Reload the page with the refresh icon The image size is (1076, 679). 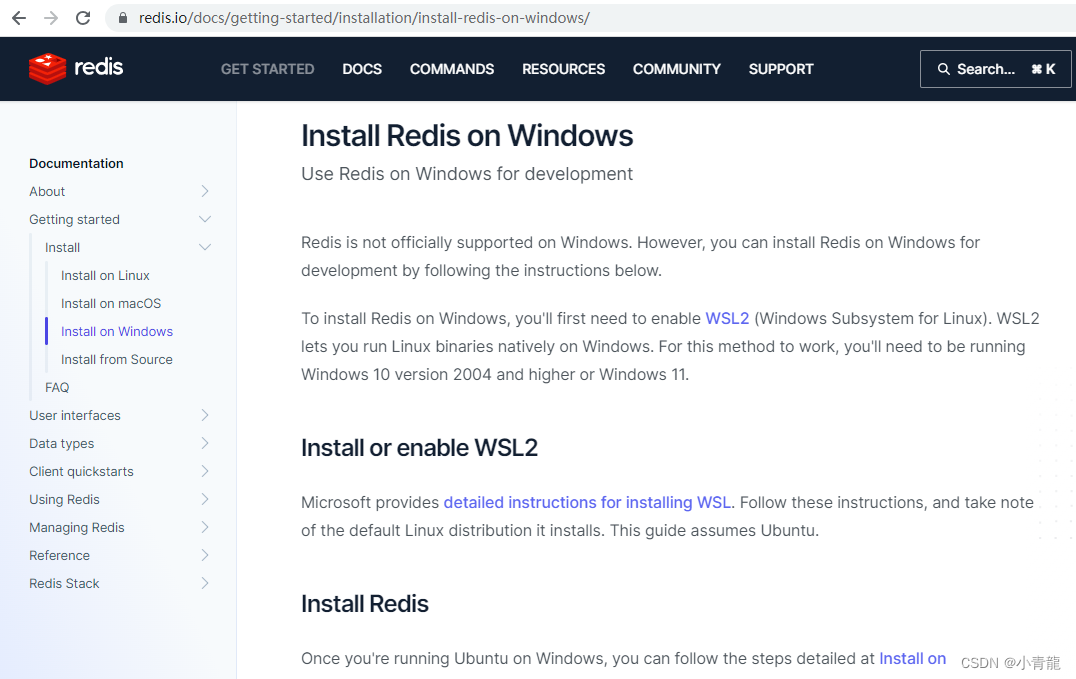click(83, 18)
